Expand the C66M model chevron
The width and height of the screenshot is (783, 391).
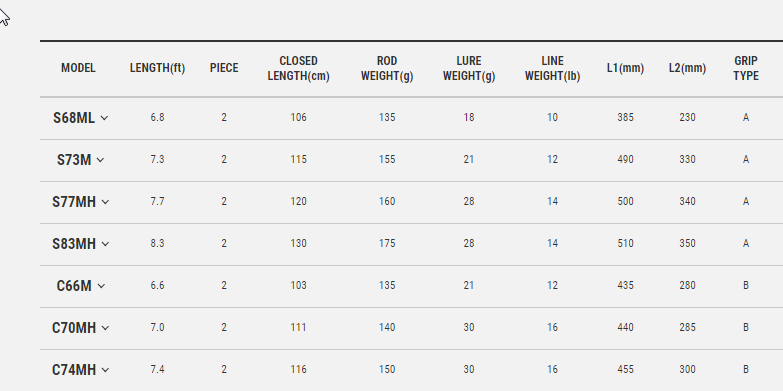101,286
